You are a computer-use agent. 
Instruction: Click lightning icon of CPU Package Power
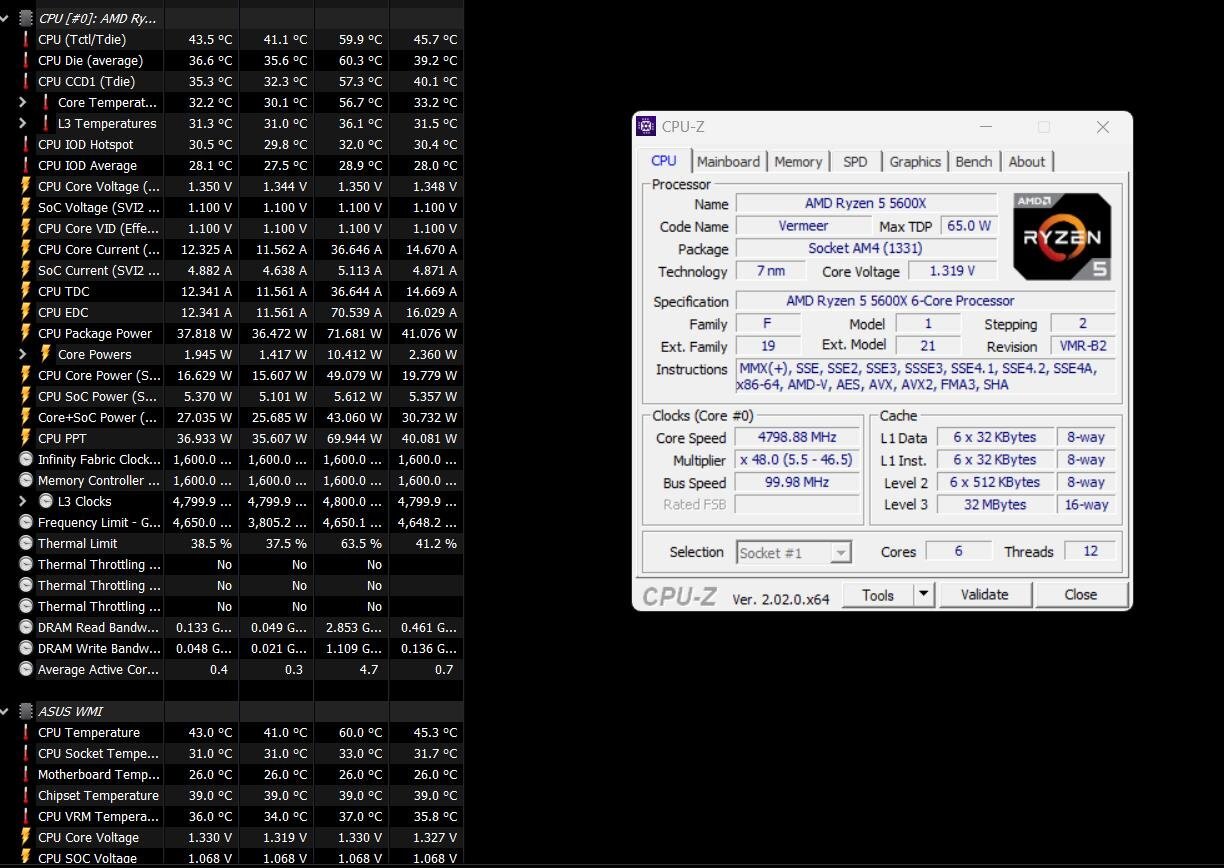[x=26, y=333]
